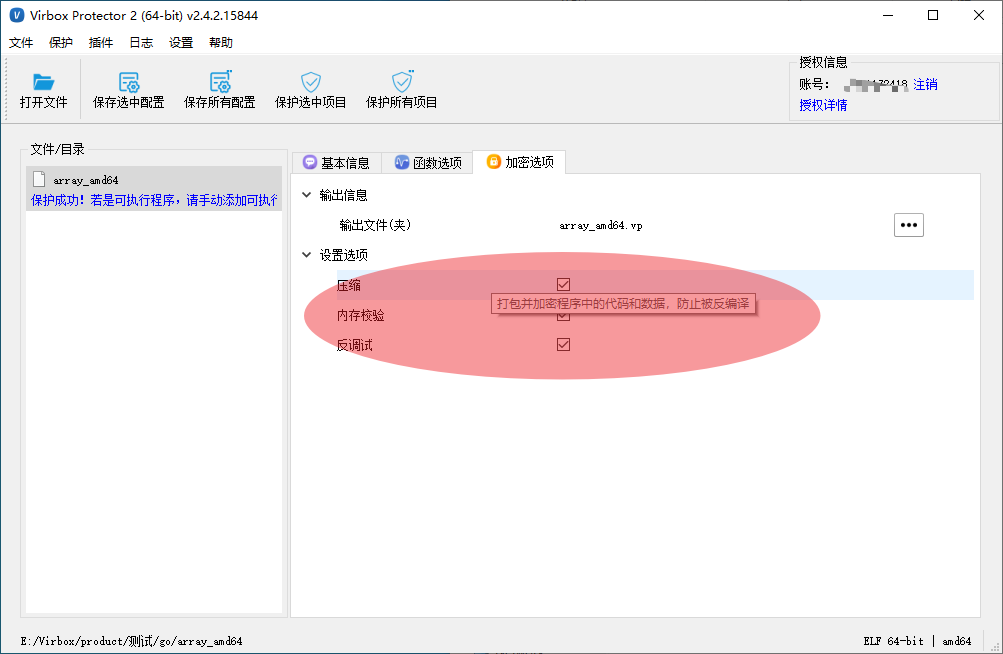Minimize the Virbox Protector window
The height and width of the screenshot is (654, 1003).
coord(888,15)
